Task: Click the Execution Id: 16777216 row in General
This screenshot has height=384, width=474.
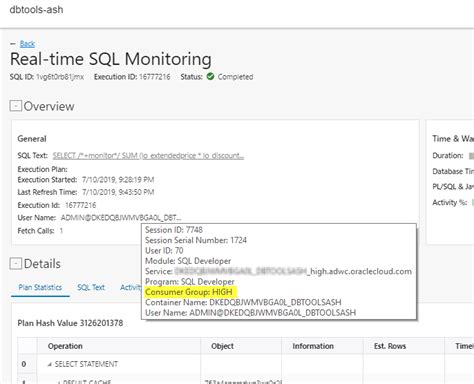Action: 57,205
